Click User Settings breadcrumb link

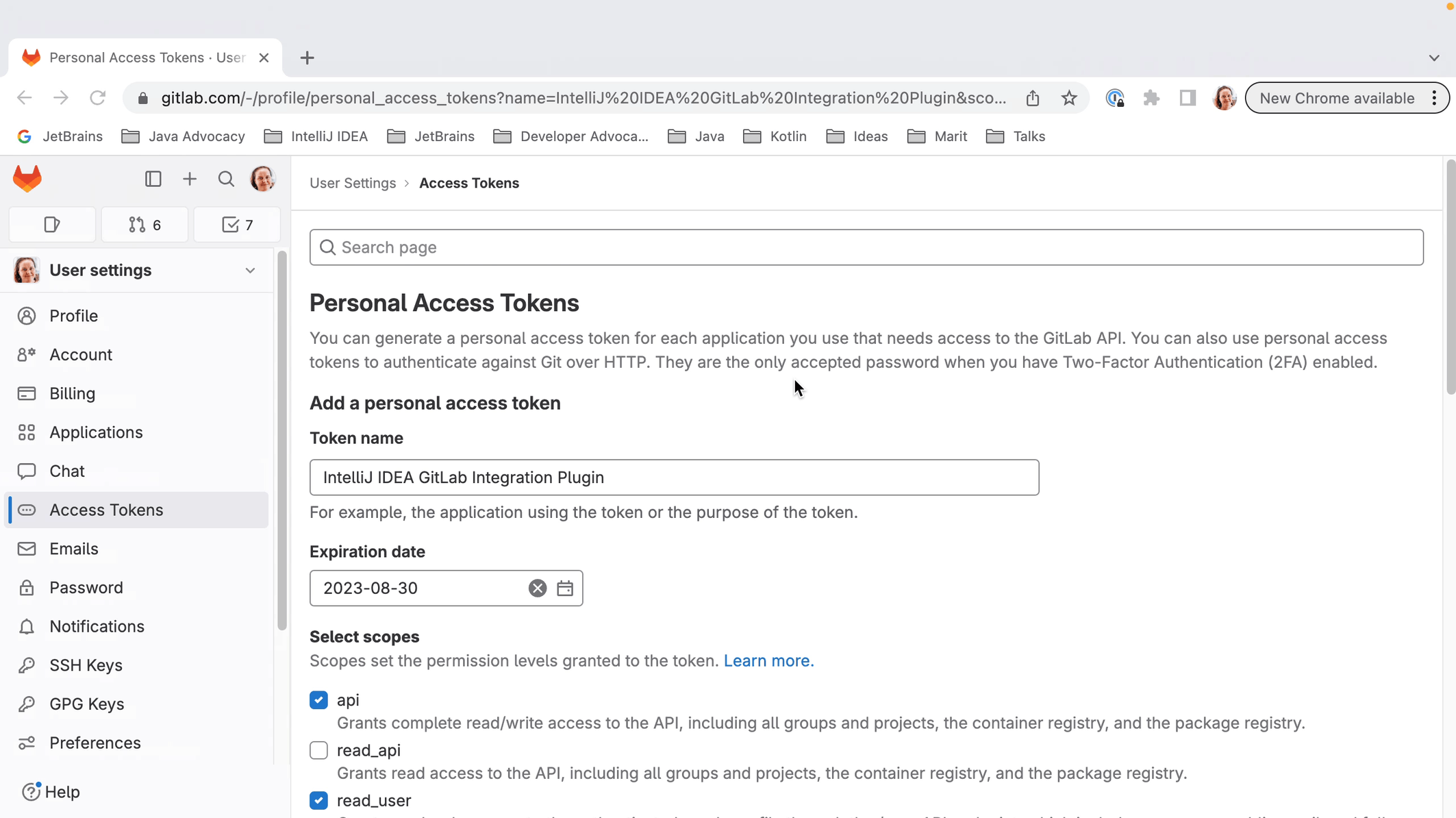point(353,183)
